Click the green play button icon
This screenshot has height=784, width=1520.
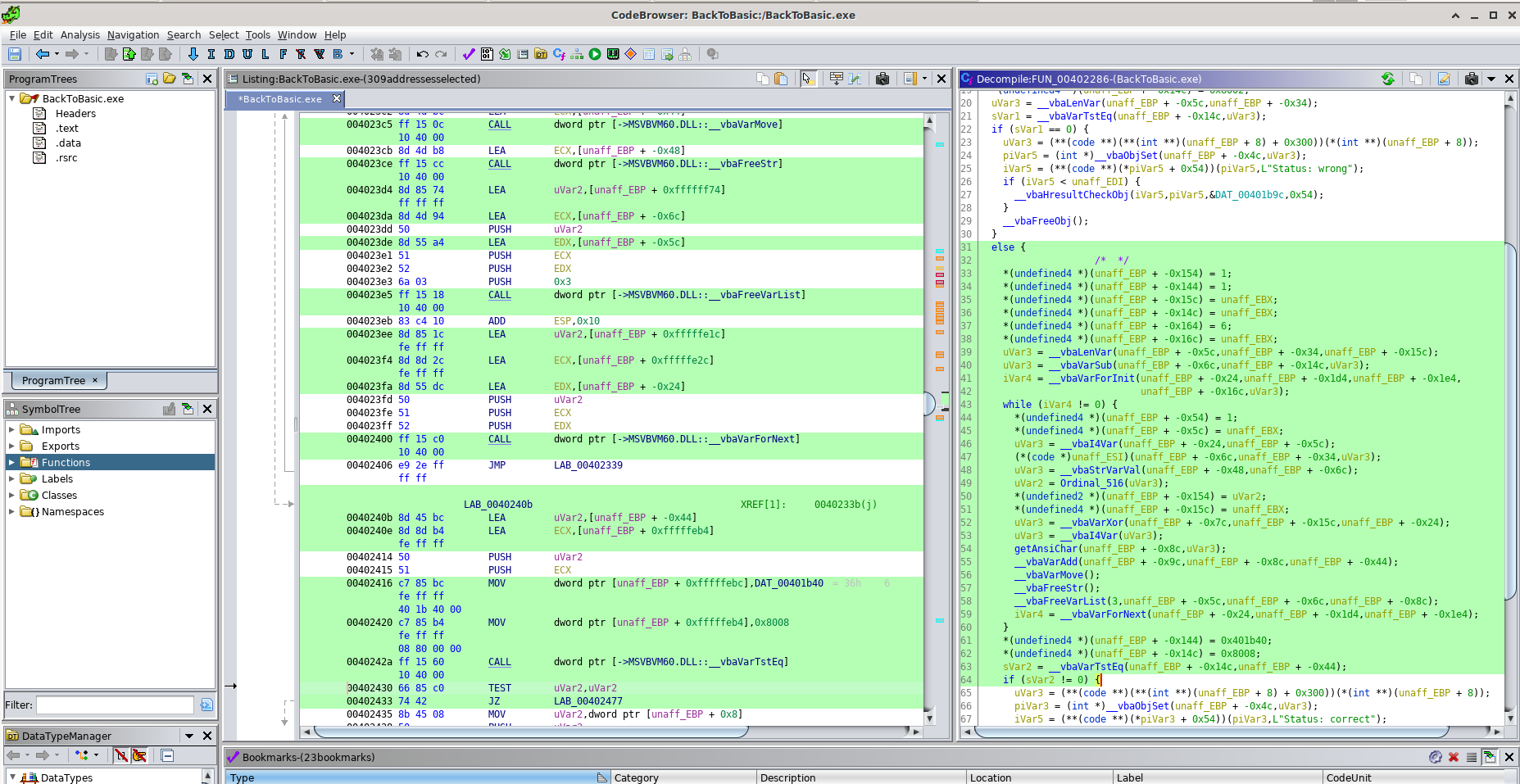[x=595, y=54]
